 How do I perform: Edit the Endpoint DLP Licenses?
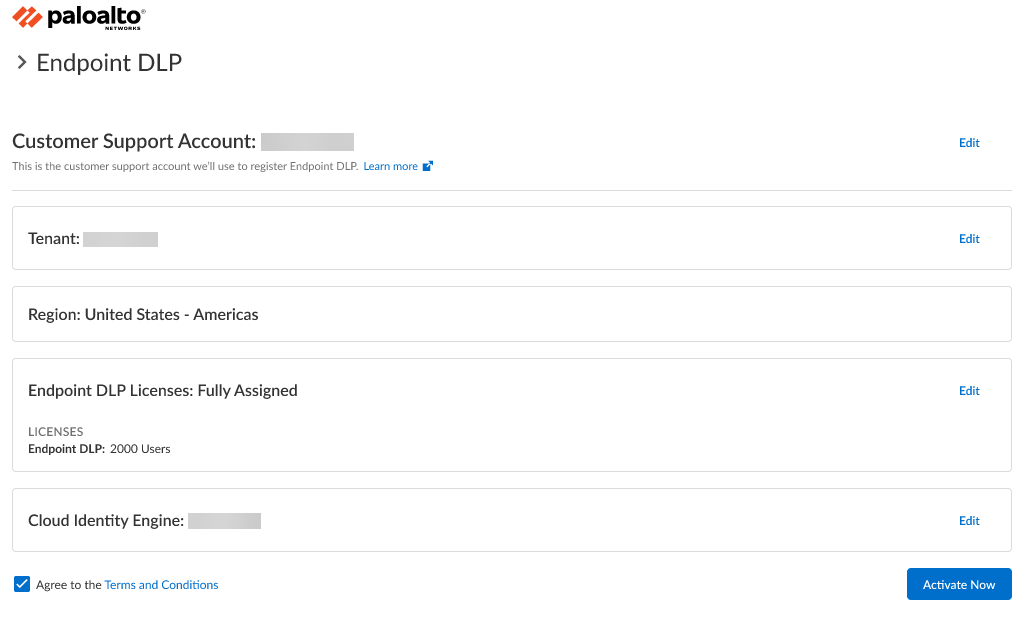(x=969, y=391)
